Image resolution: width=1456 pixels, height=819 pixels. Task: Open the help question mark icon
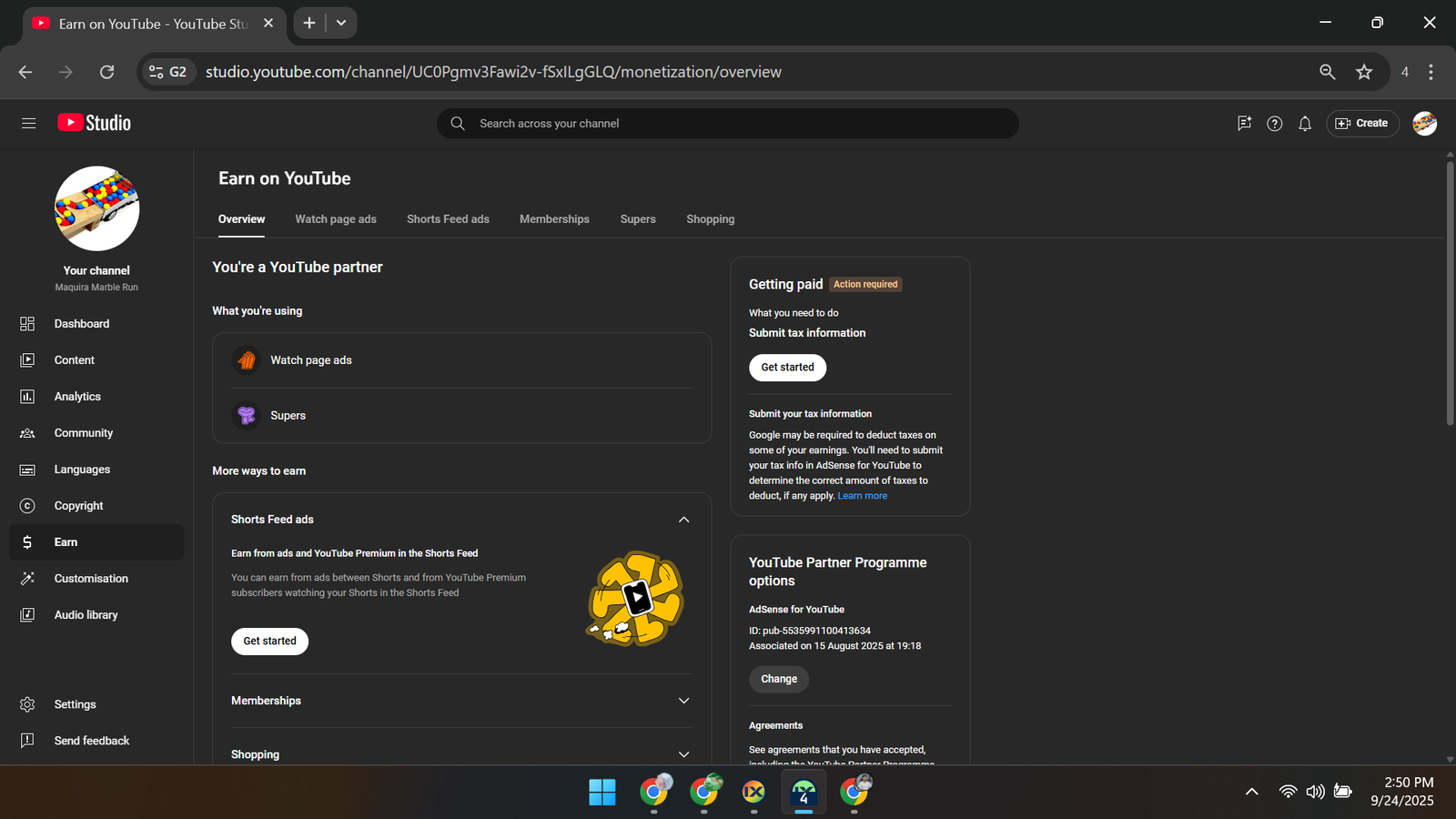pyautogui.click(x=1274, y=124)
